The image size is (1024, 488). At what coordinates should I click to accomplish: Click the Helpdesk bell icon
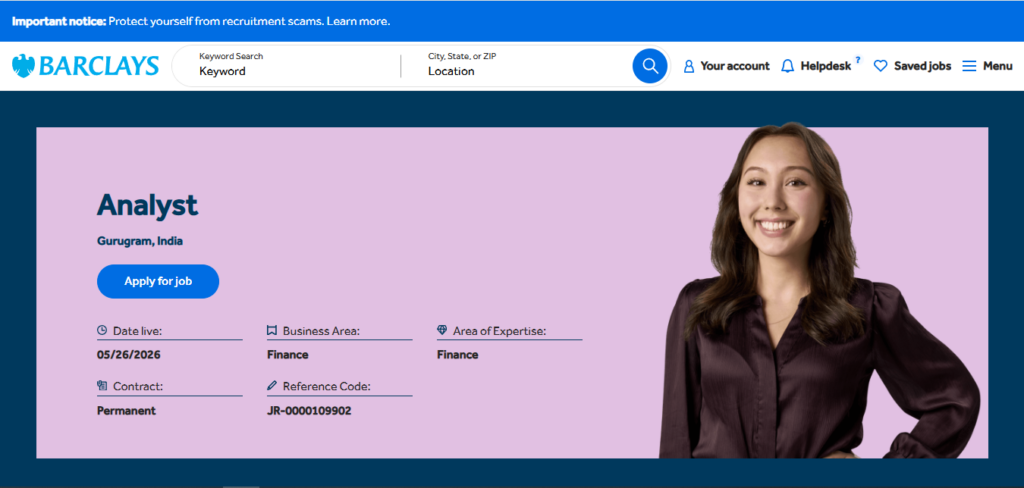pos(788,66)
